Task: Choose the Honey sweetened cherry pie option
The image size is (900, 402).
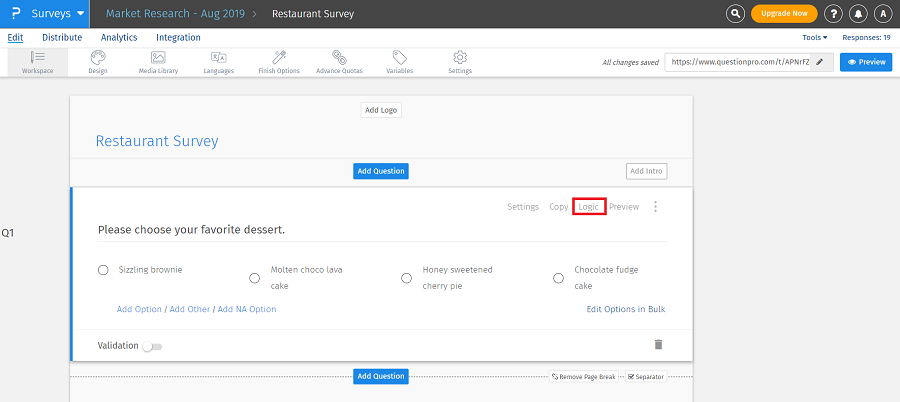Action: (x=406, y=278)
